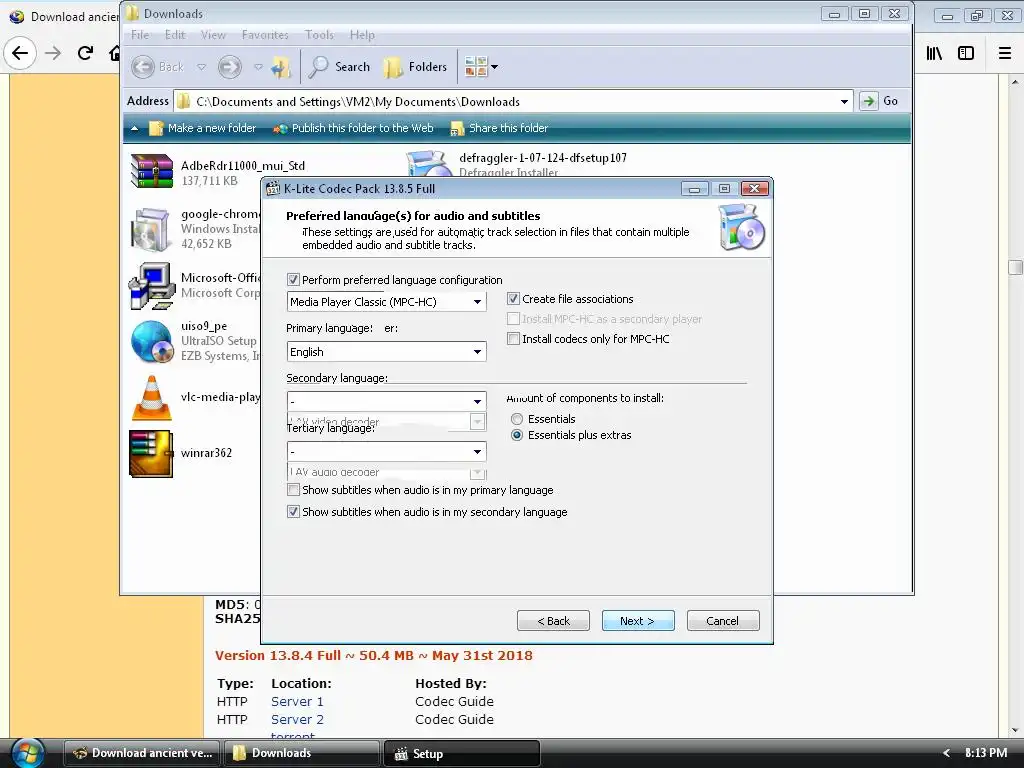Click the Server 1 download link
1024x768 pixels.
click(297, 701)
